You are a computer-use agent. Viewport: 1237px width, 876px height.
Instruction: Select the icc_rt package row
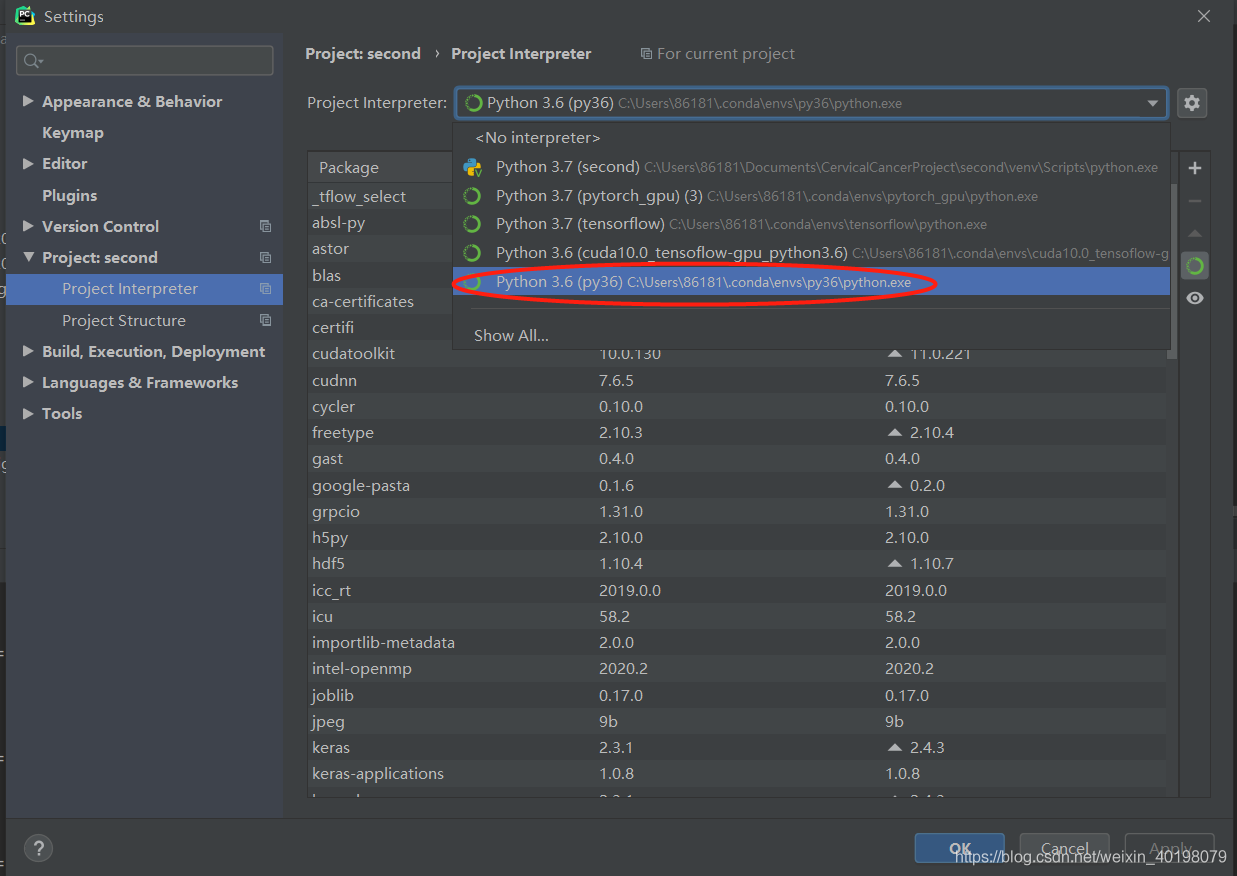point(737,591)
